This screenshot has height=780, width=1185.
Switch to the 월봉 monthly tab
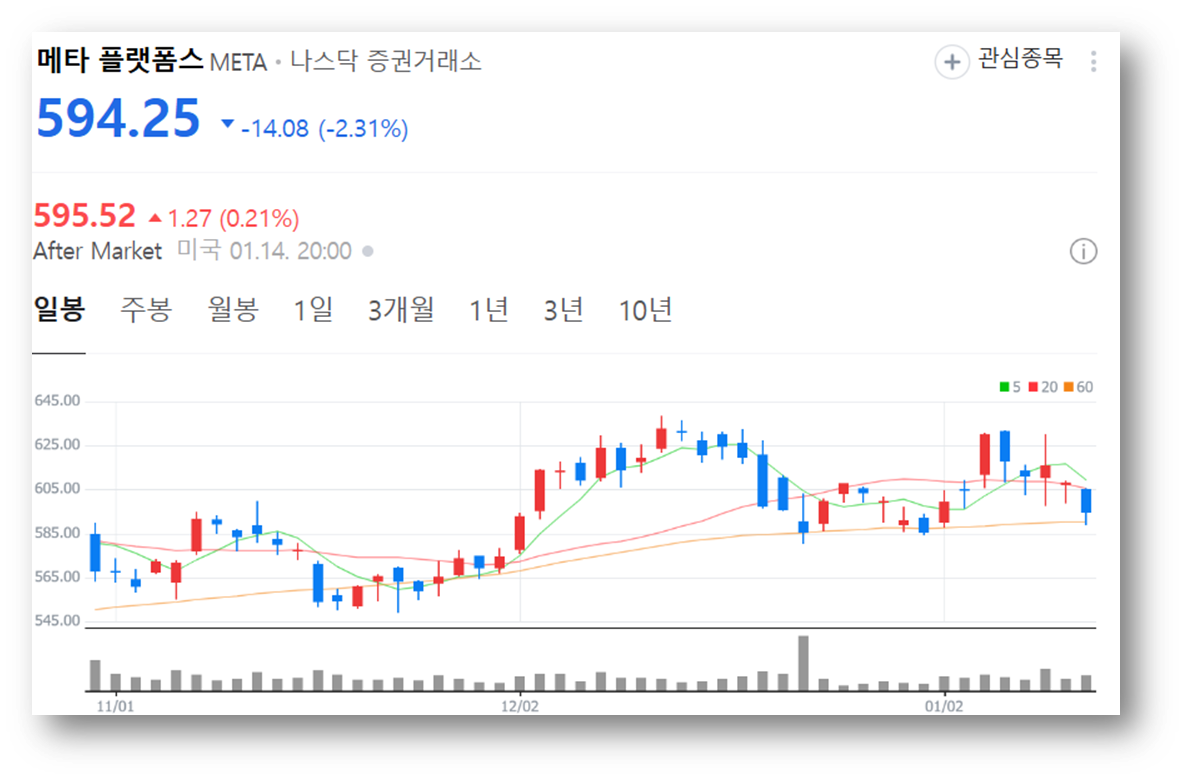(x=233, y=309)
